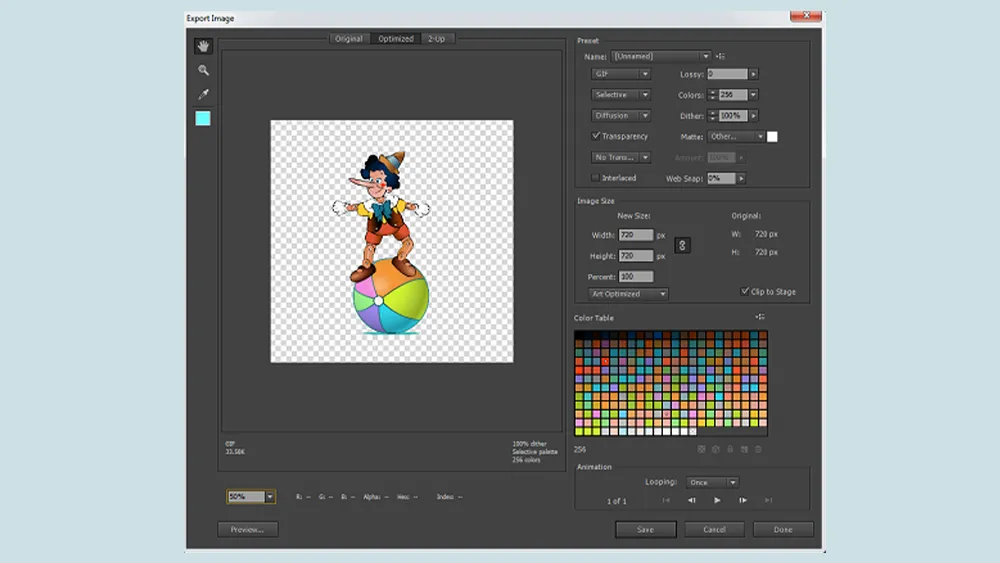Open the Diffusion dither method dropdown
1000x563 pixels.
click(x=621, y=115)
